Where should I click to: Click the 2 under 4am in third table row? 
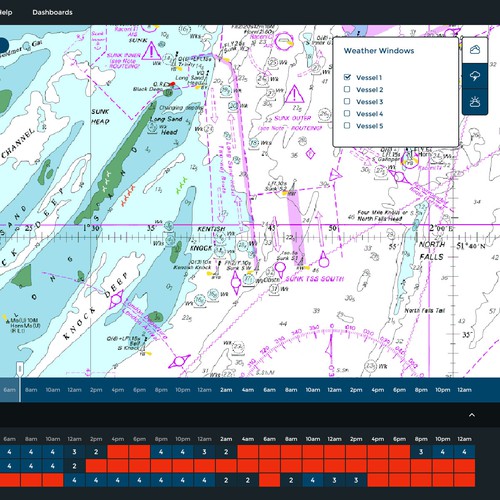[248, 480]
